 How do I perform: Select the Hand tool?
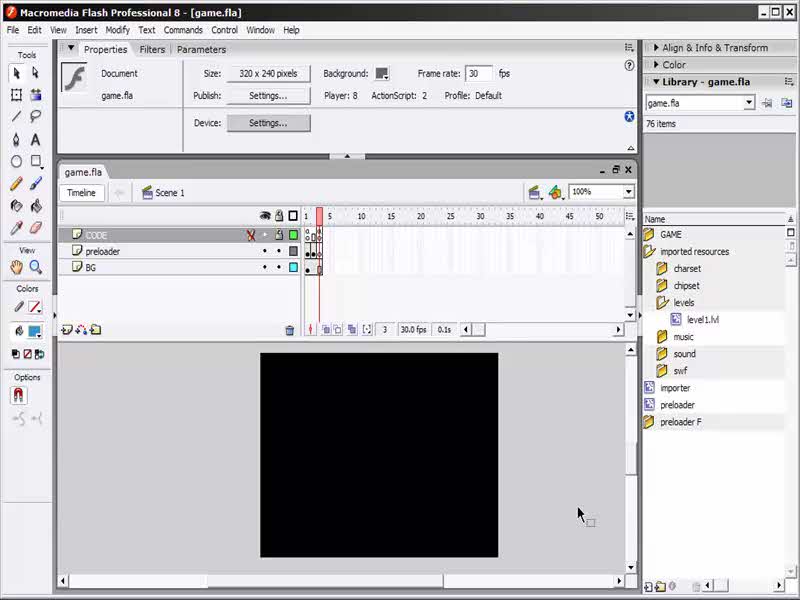click(x=16, y=267)
